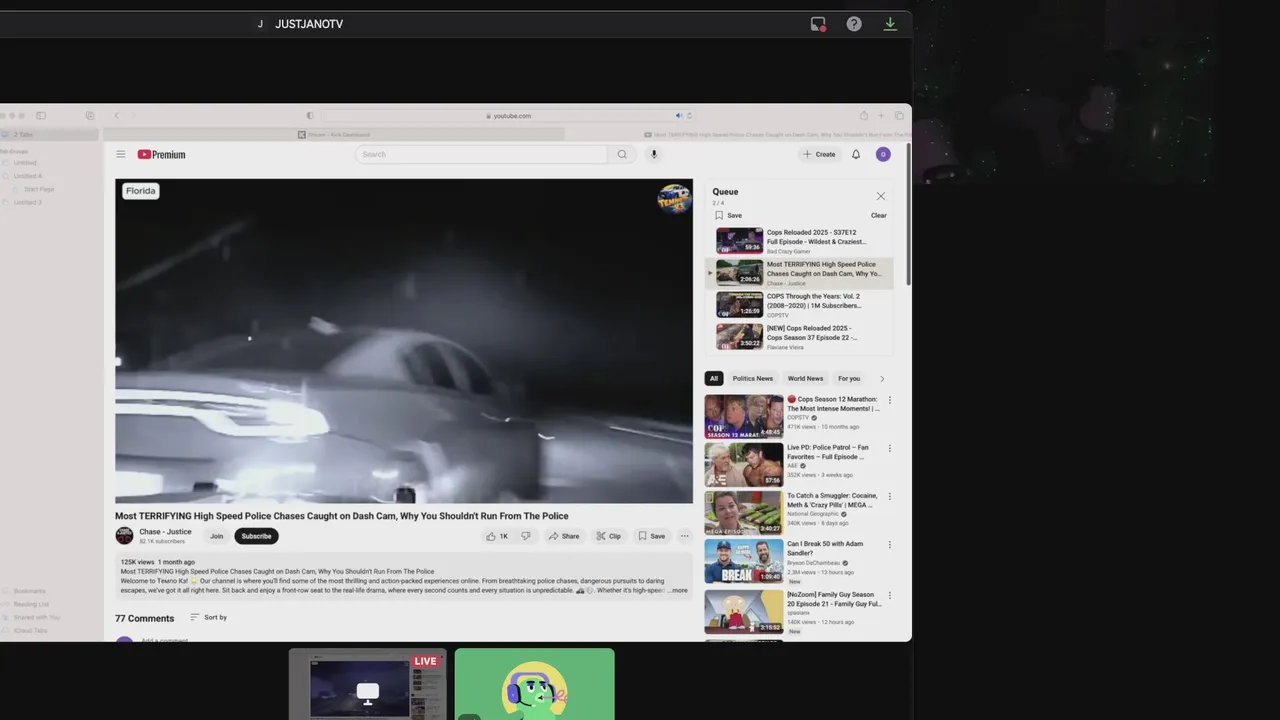1280x720 pixels.
Task: Like the video (1K thumbs up)
Action: point(497,536)
